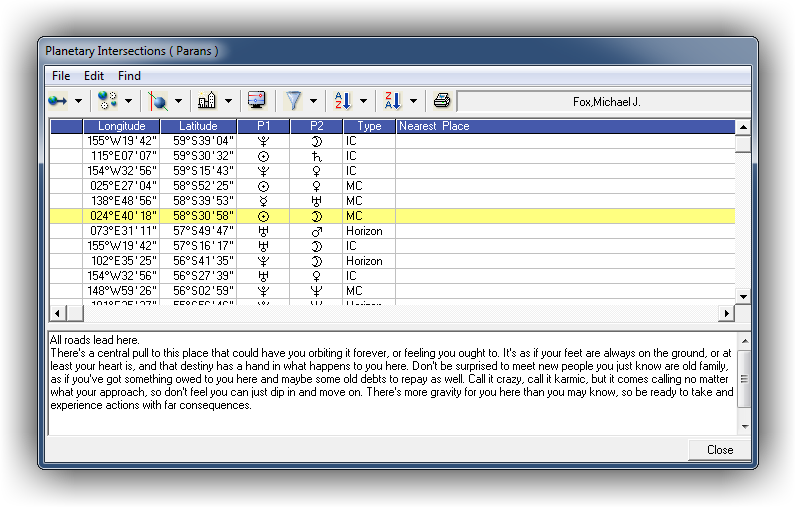The image size is (795, 507).
Task: Click highlighted row 024°E40'18"
Action: (392, 216)
